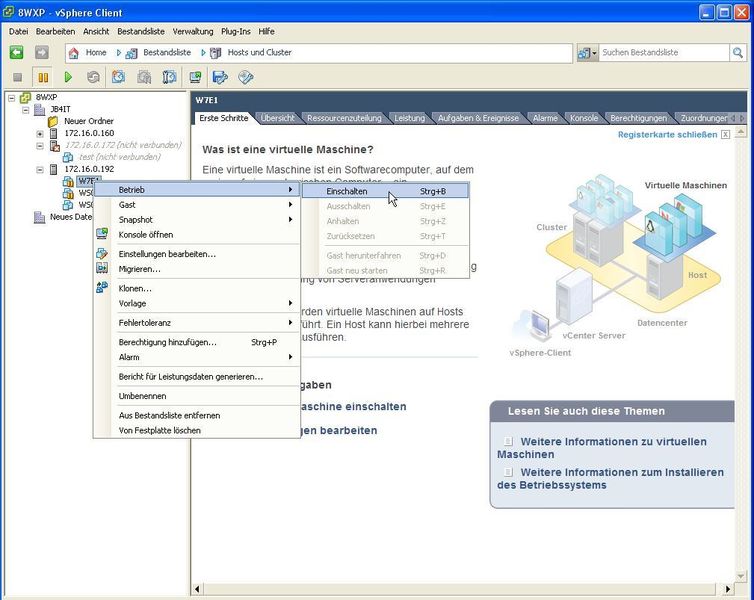Open the Alarme tab
This screenshot has height=600, width=754.
(x=545, y=118)
